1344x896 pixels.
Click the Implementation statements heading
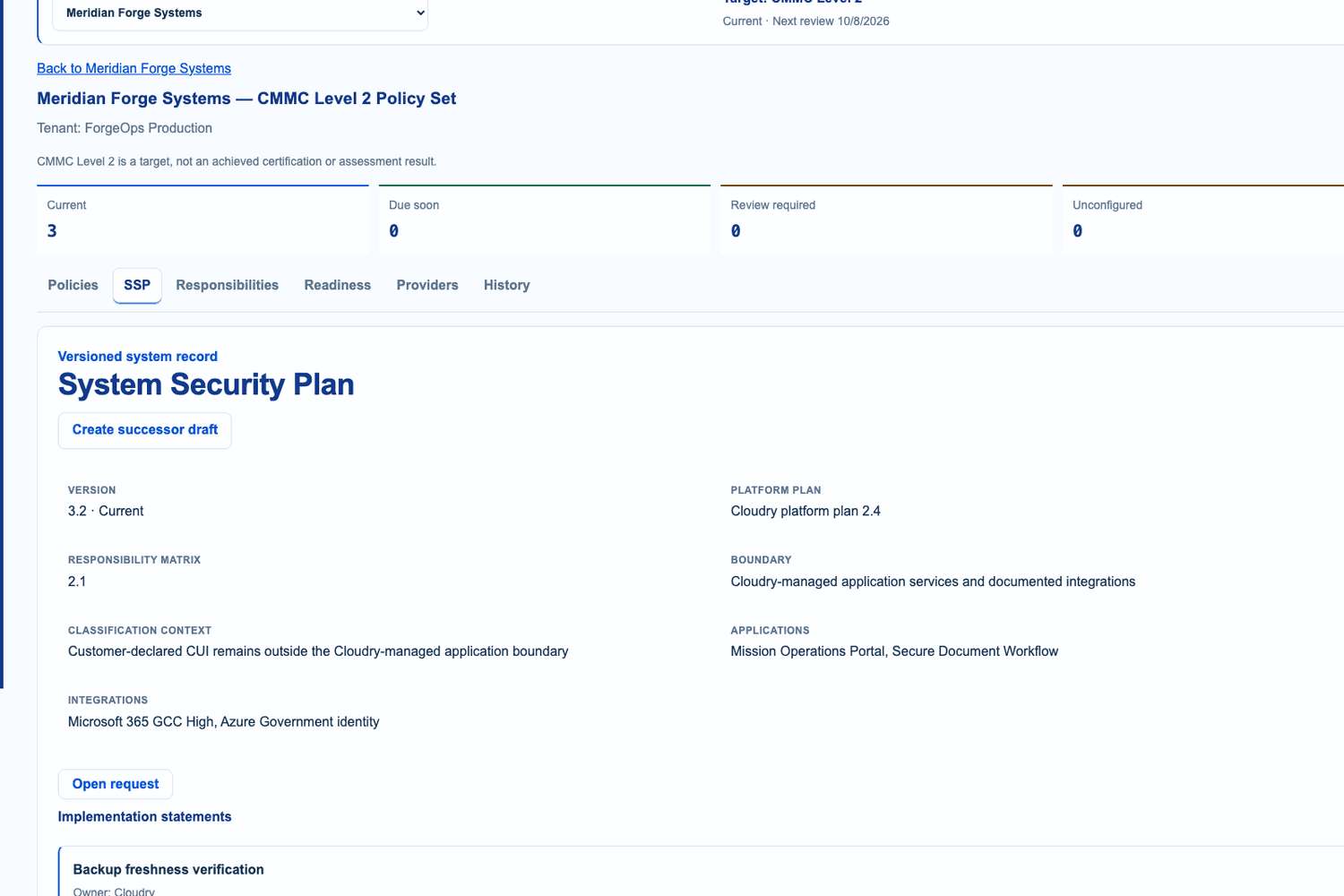(x=145, y=816)
